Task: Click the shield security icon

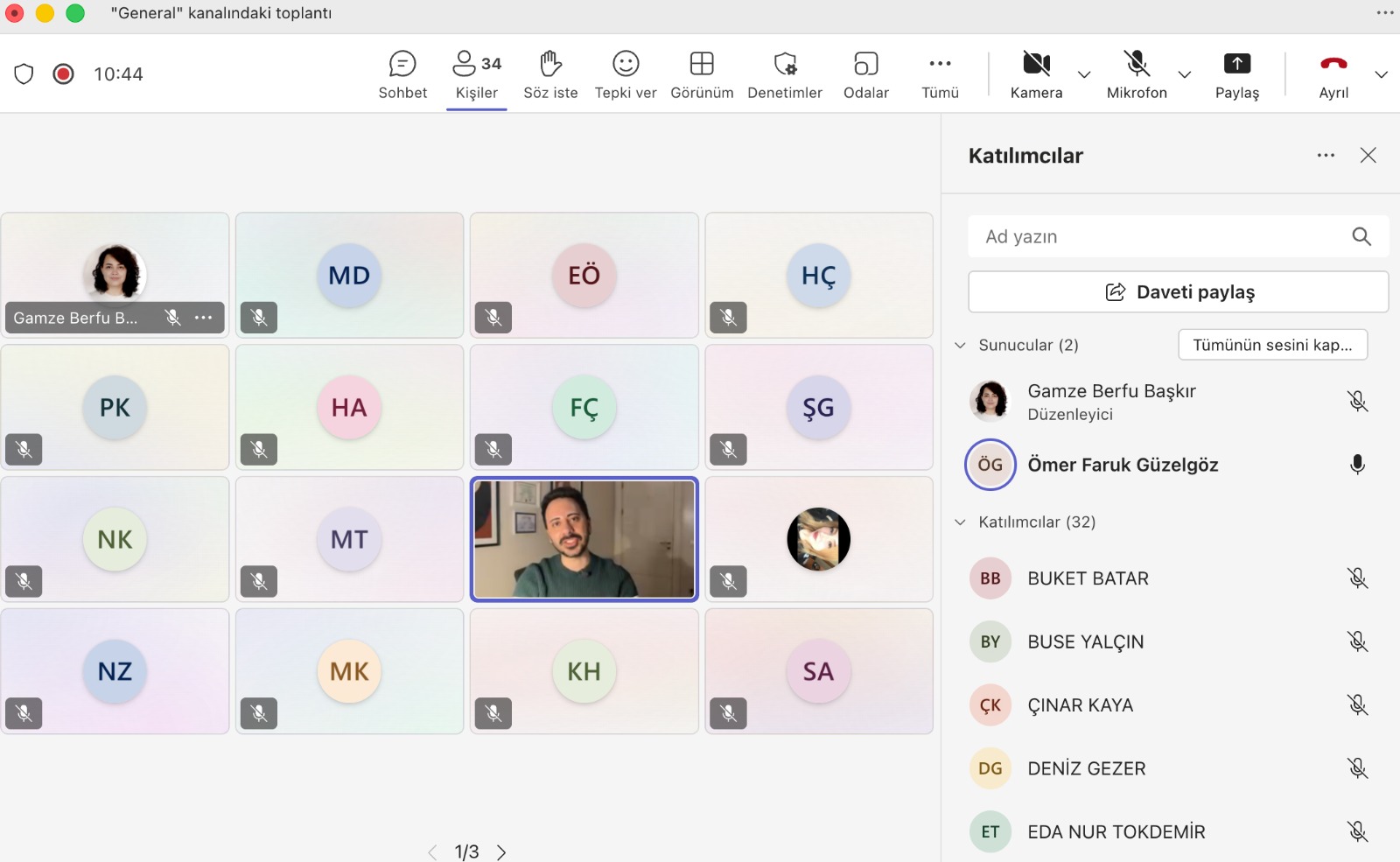Action: [x=24, y=74]
